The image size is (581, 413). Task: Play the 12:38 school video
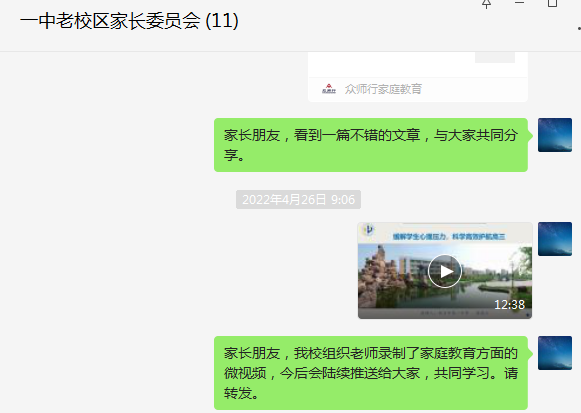(x=445, y=272)
